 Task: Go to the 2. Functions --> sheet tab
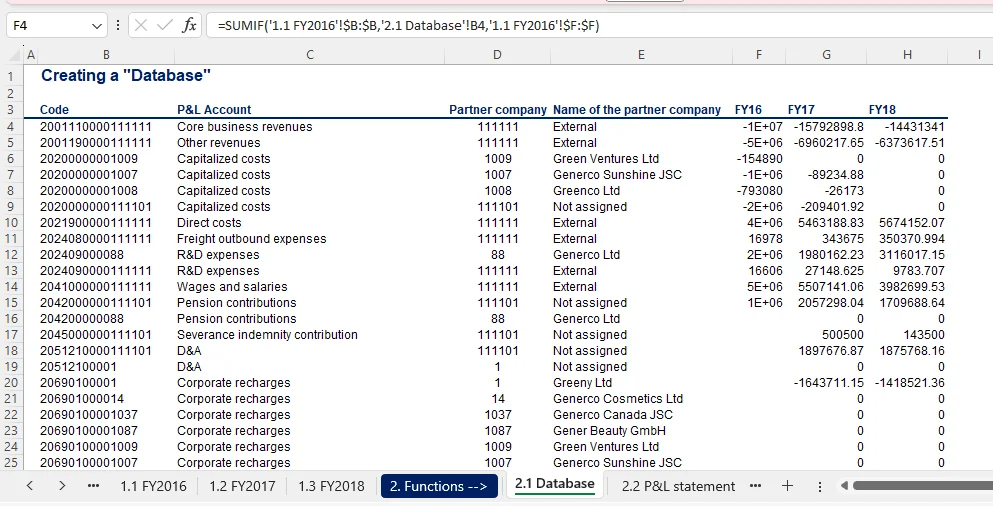pos(439,486)
